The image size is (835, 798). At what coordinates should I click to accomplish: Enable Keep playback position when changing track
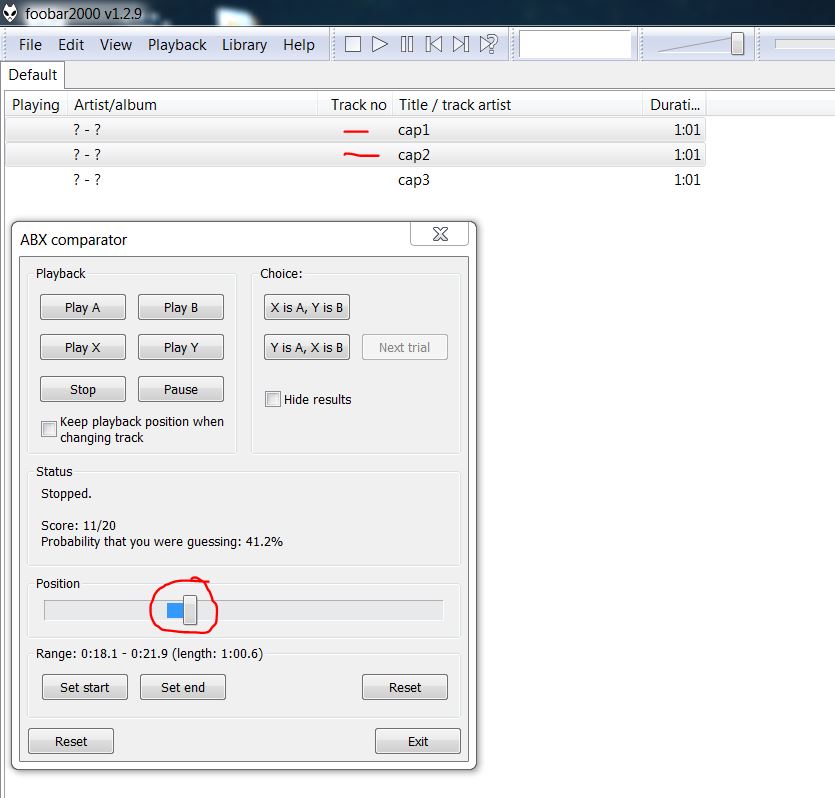pos(49,429)
